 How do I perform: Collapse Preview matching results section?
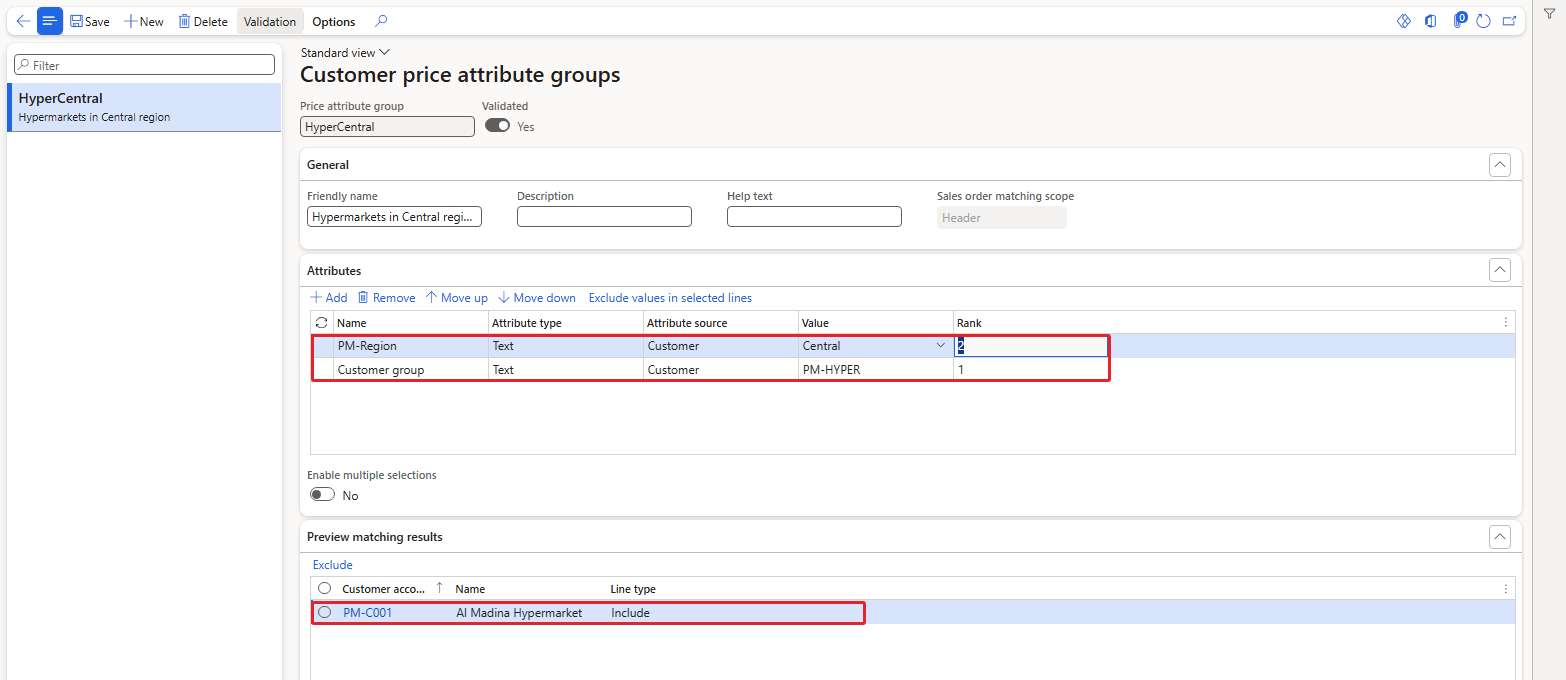pyautogui.click(x=1499, y=537)
